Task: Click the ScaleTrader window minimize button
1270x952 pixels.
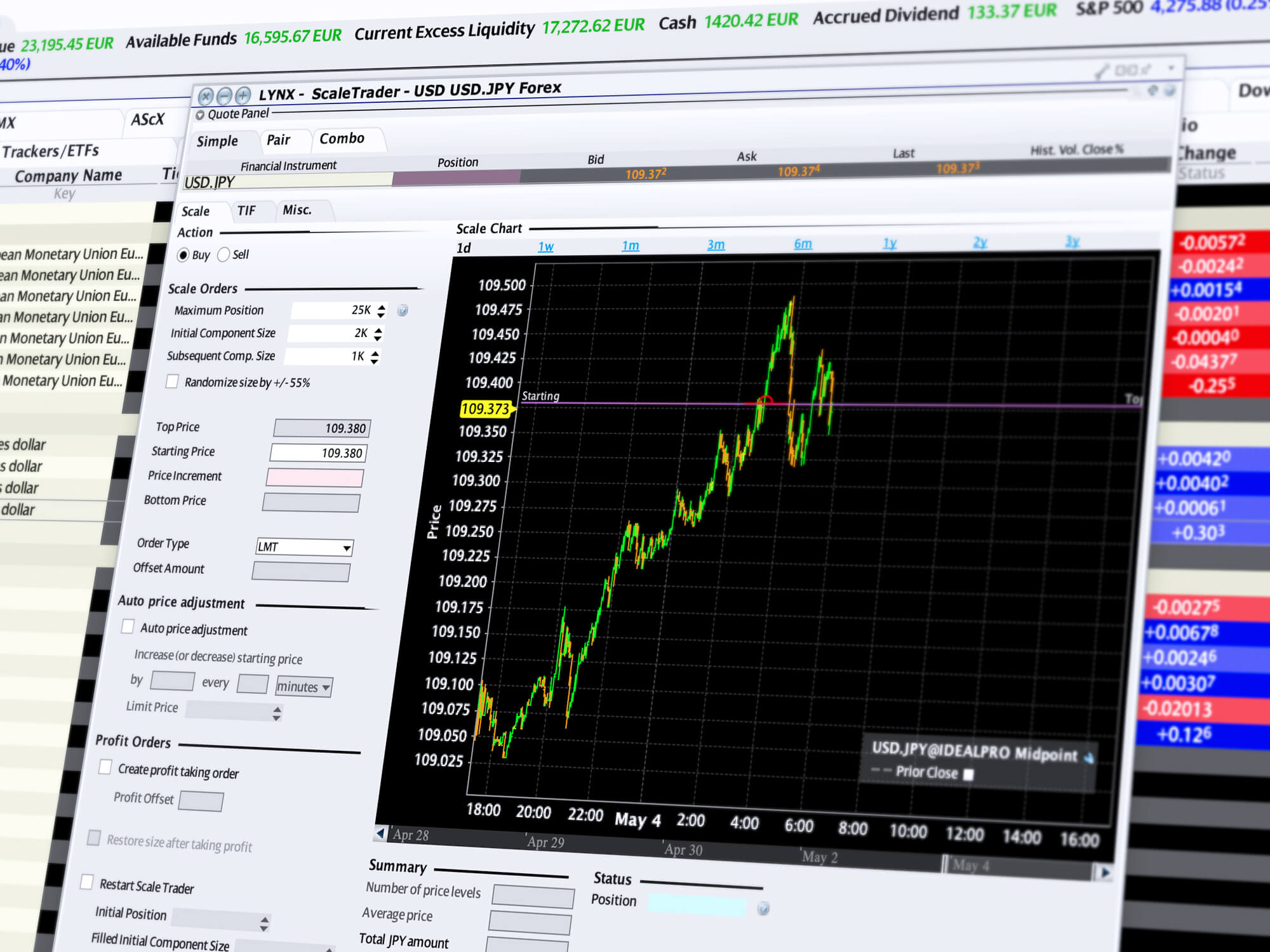Action: point(224,96)
